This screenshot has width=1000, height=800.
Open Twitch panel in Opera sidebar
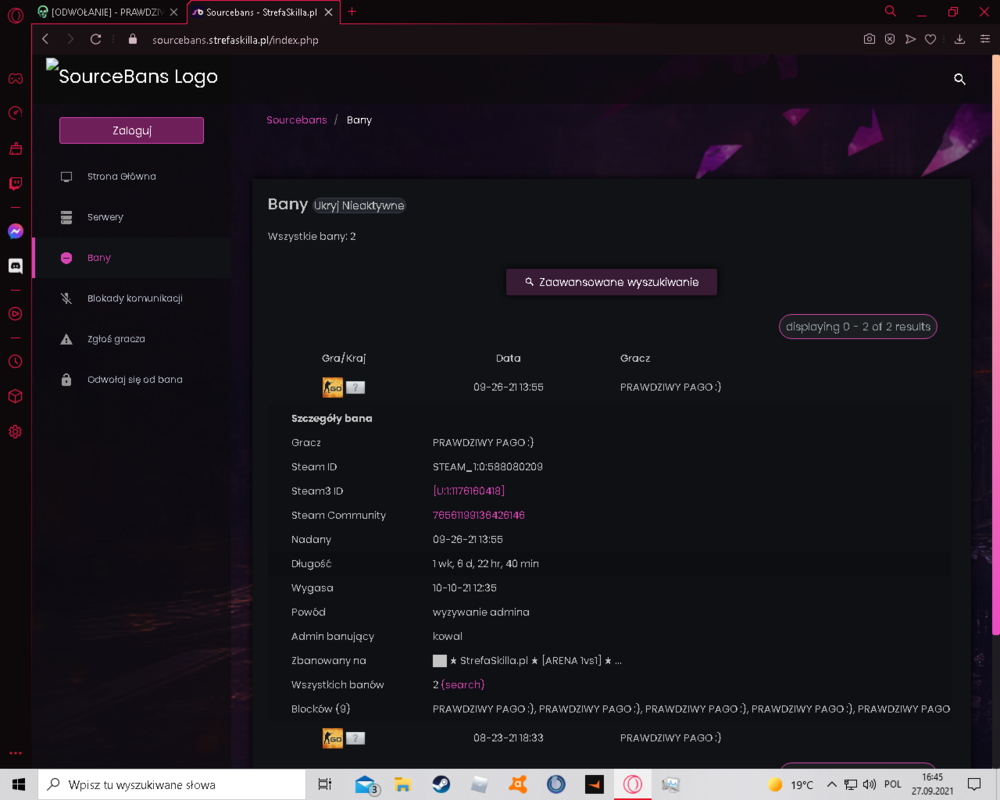coord(15,184)
